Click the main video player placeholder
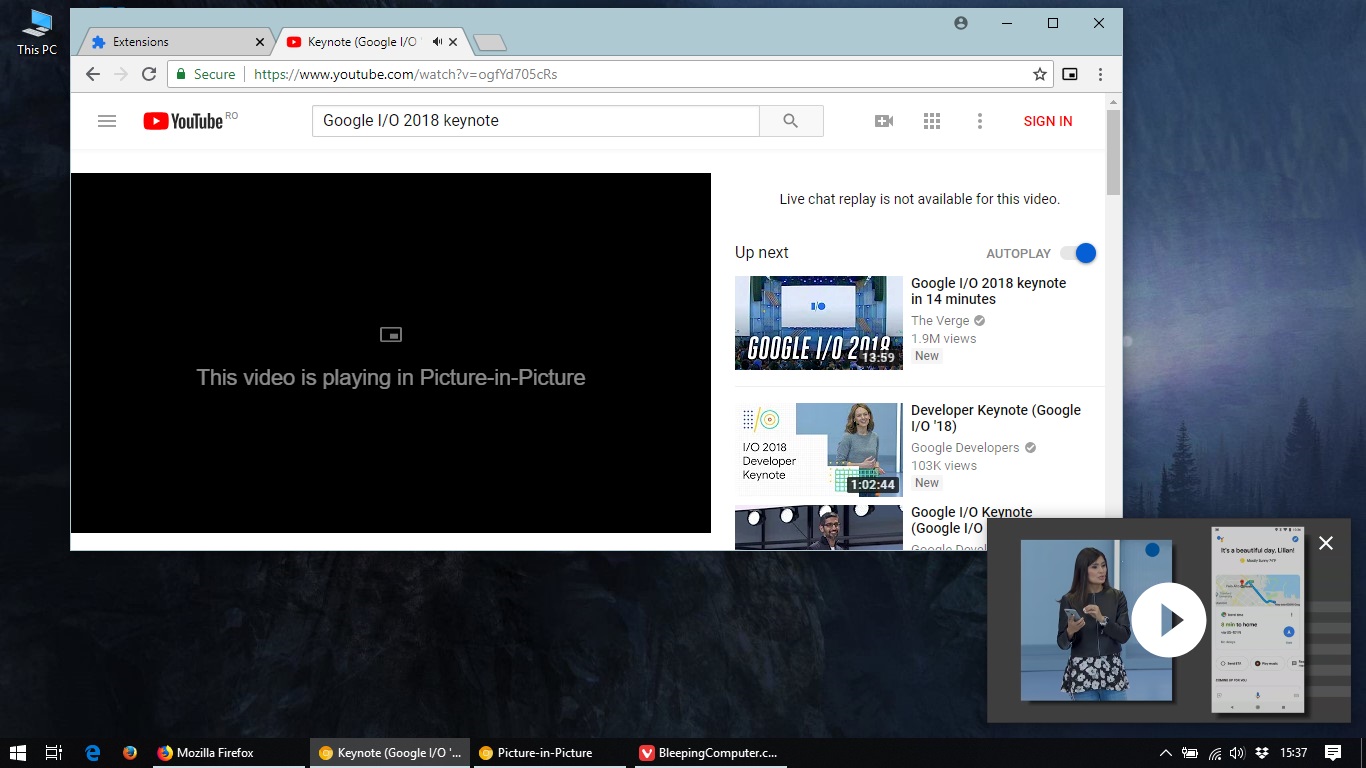 [x=391, y=353]
